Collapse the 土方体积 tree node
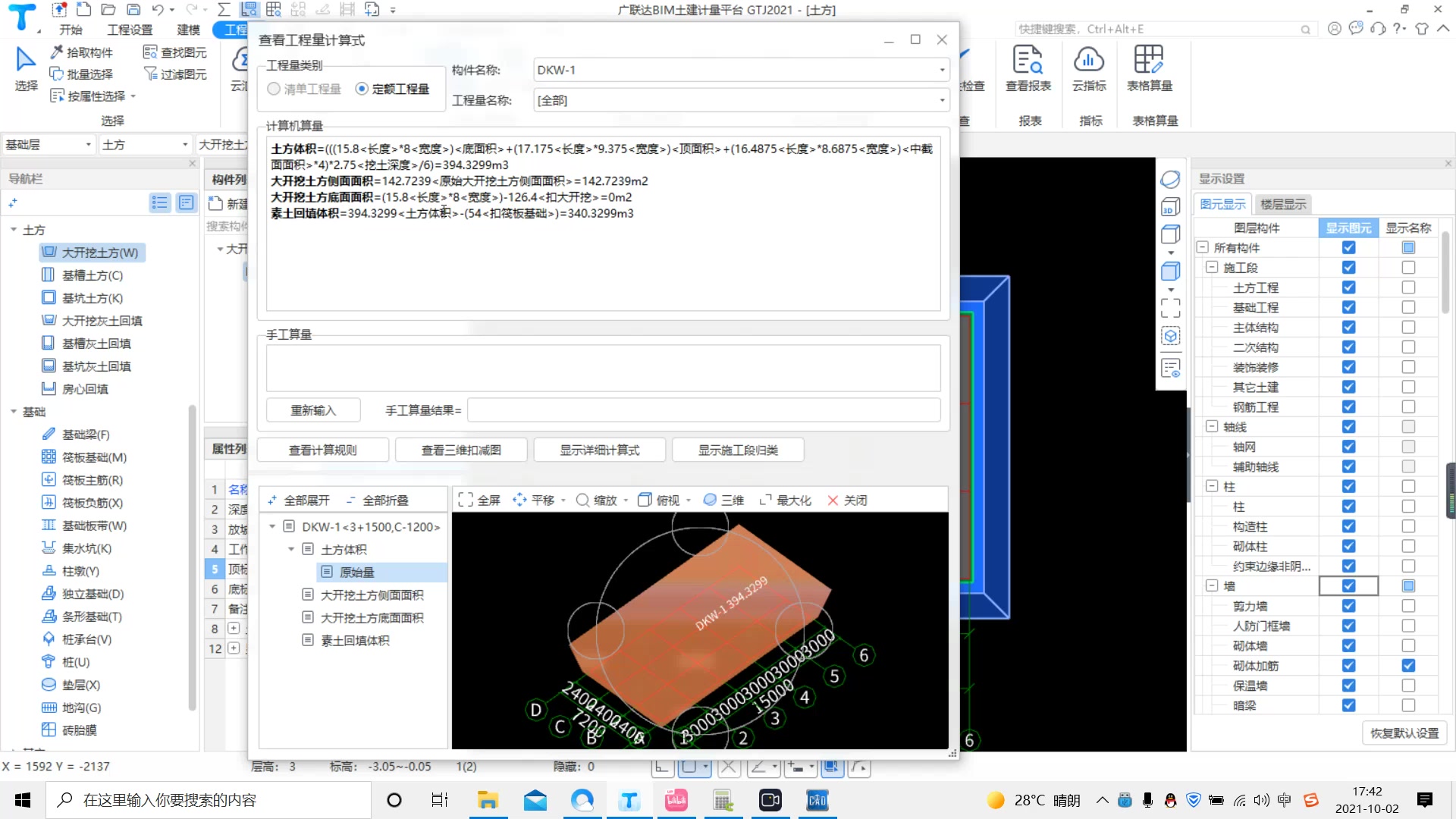Viewport: 1456px width, 819px height. point(290,549)
